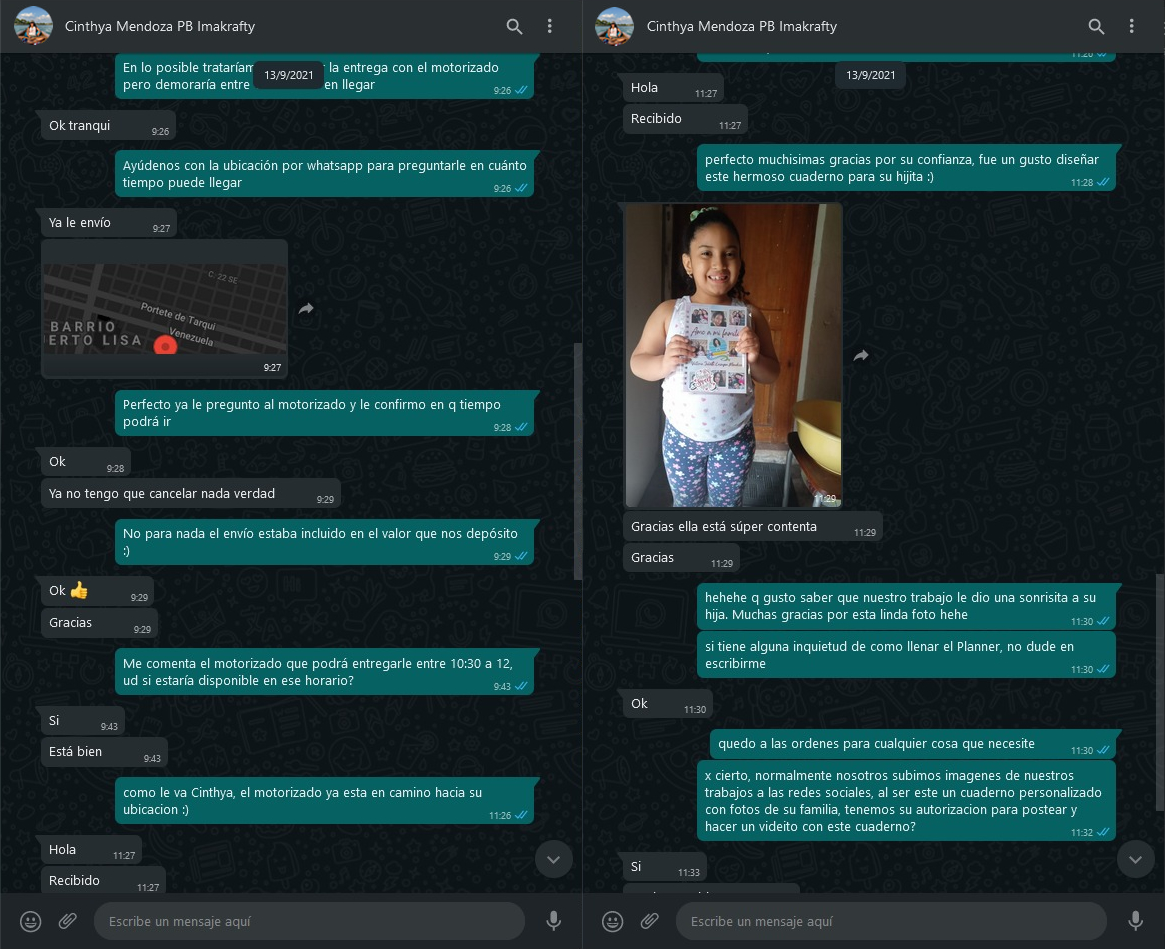Click search icon in right chat header
This screenshot has width=1165, height=949.
click(1096, 27)
